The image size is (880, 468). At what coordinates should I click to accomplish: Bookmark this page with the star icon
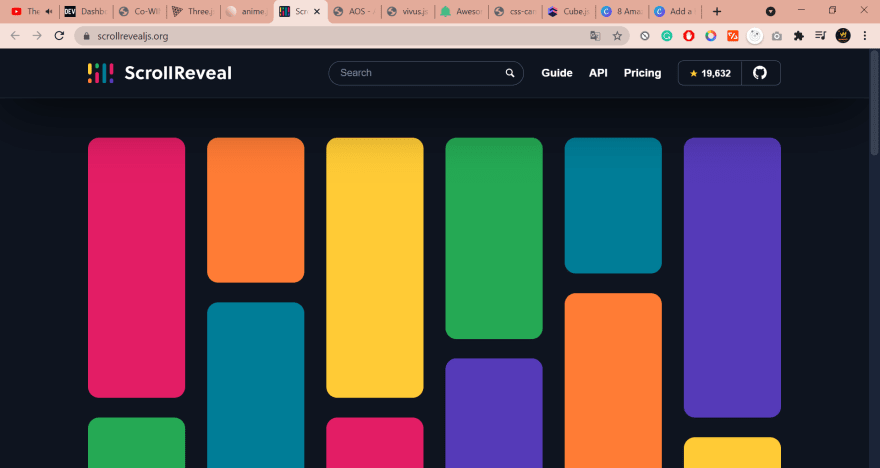[617, 36]
